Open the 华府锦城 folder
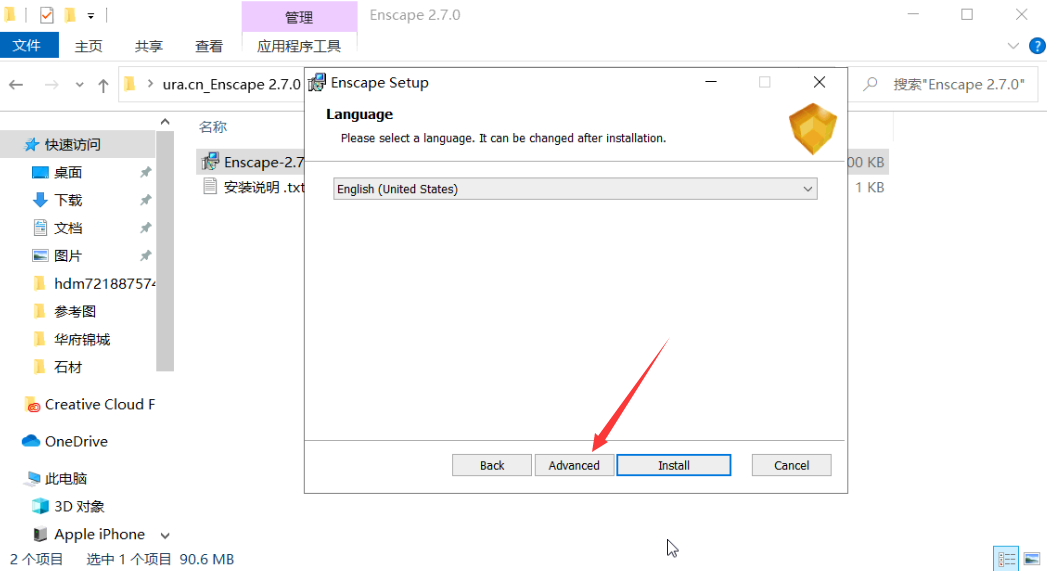1047x571 pixels. [81, 340]
